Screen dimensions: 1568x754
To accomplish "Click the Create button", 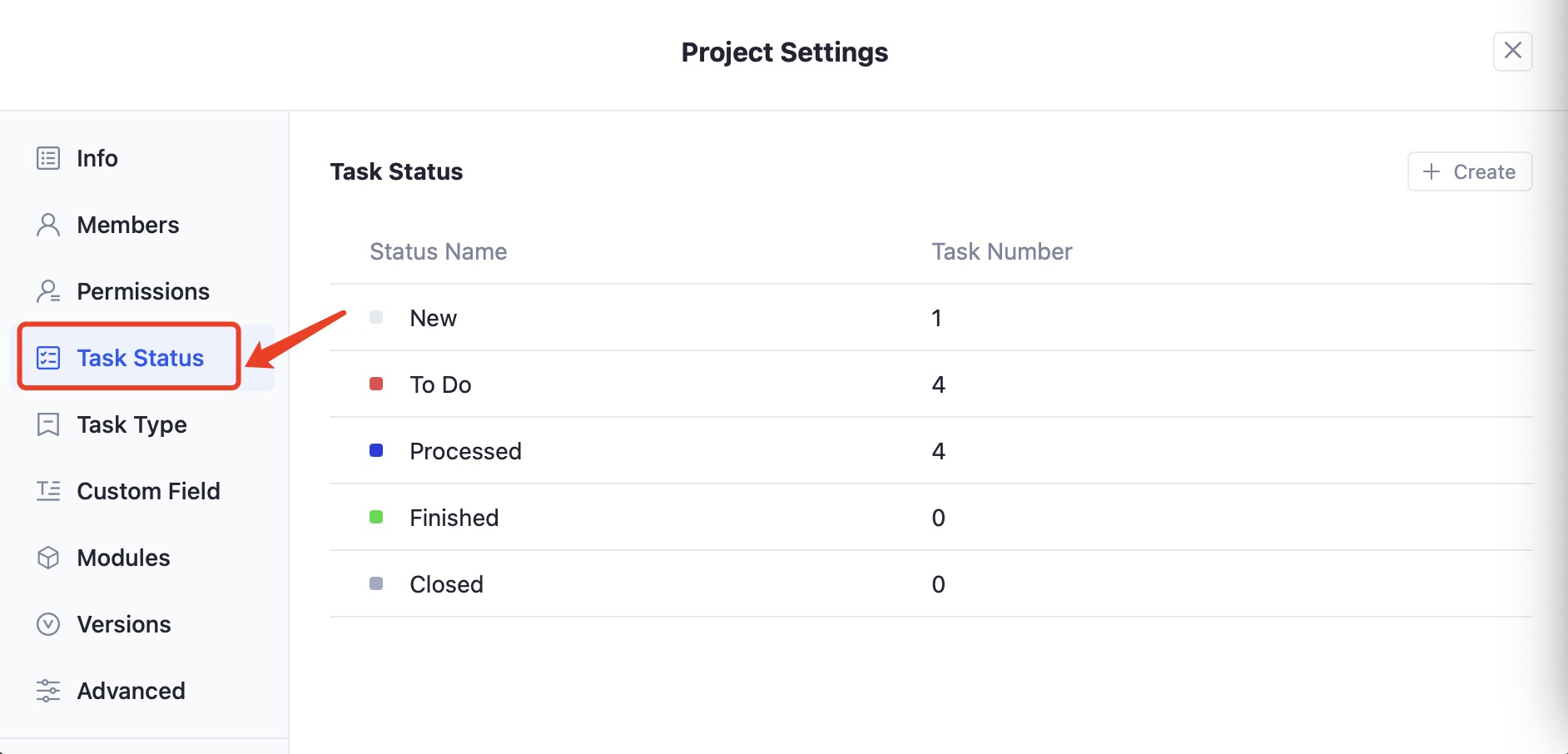I will [x=1470, y=171].
